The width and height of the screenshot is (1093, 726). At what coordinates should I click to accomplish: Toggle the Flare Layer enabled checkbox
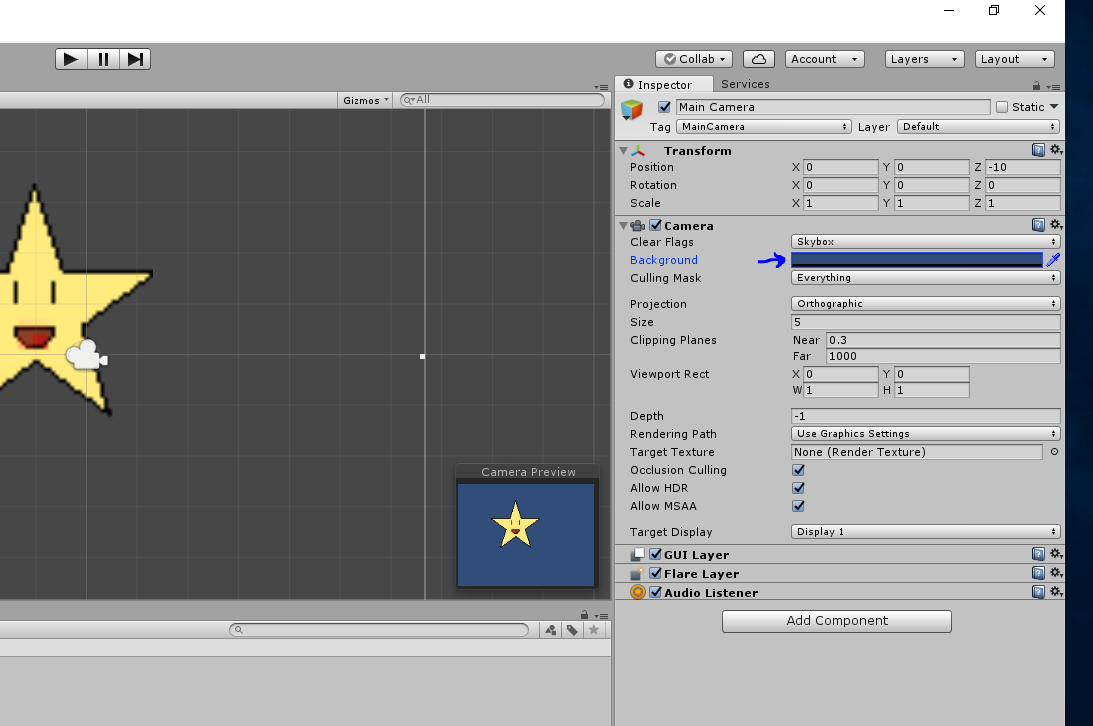655,573
